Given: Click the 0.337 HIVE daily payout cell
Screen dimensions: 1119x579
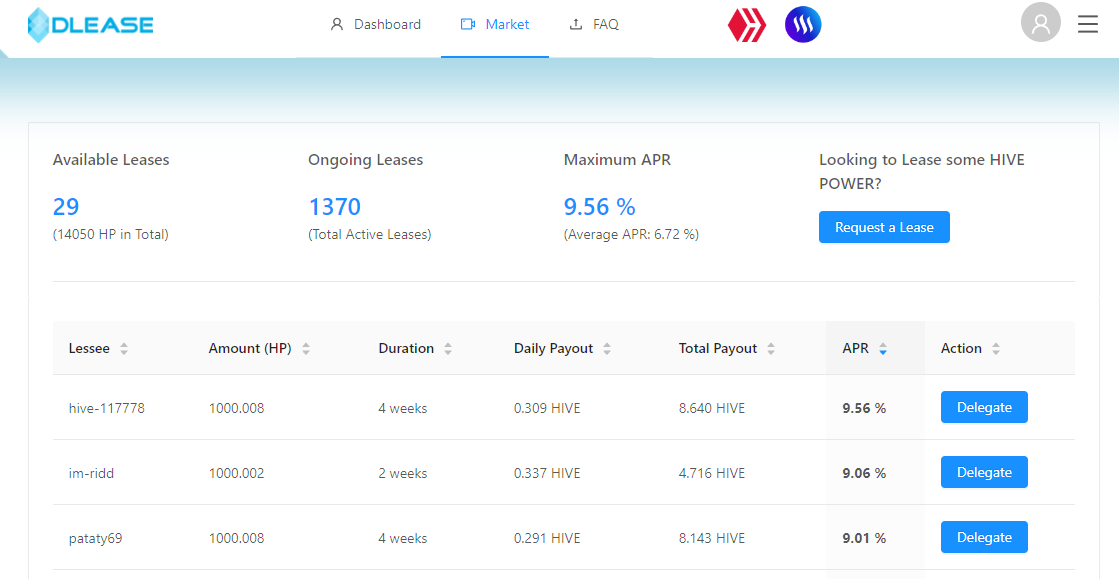Looking at the screenshot, I should click(547, 473).
